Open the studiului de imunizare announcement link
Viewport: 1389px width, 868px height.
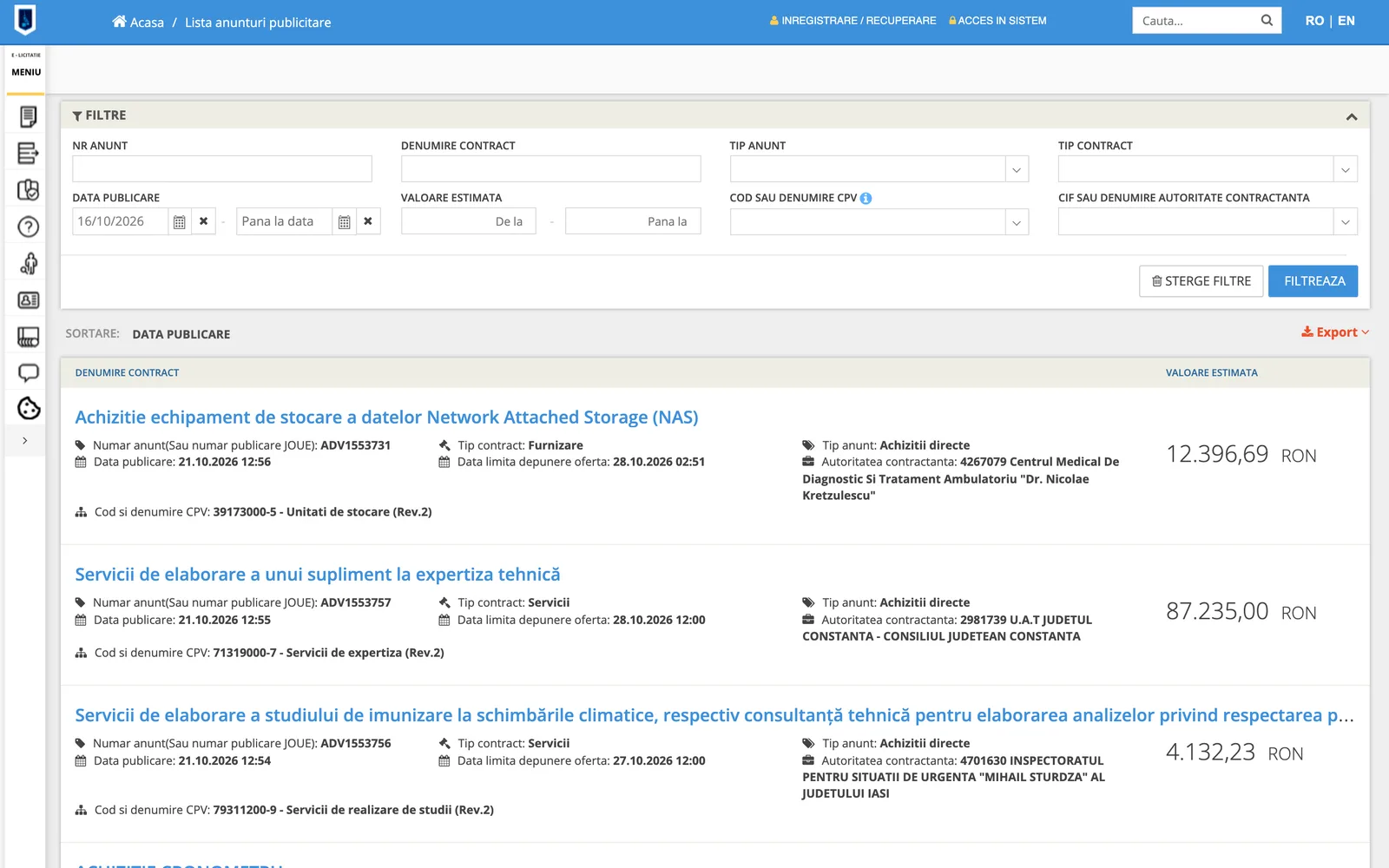coord(714,715)
